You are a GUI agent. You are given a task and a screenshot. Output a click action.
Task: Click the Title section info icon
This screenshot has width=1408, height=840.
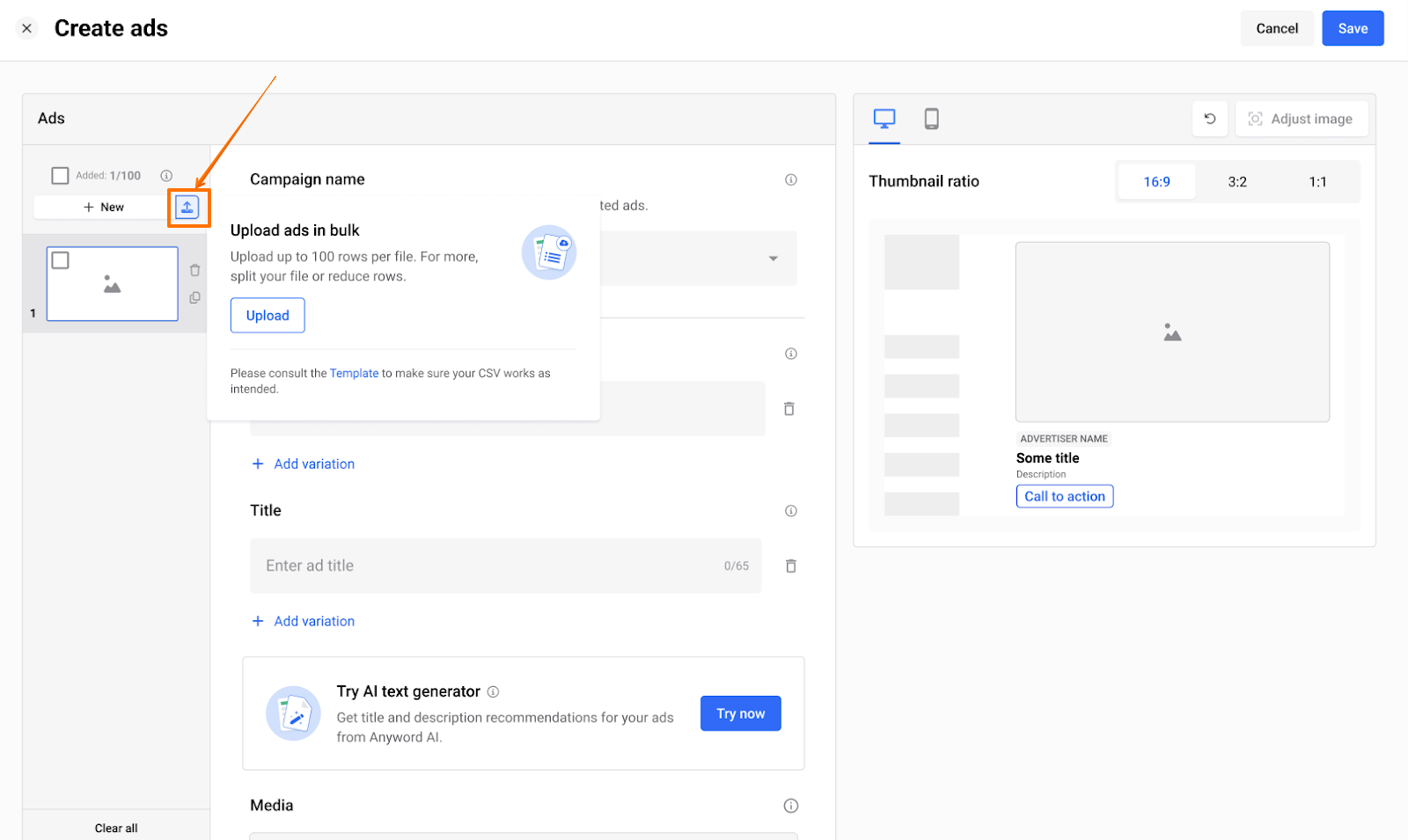(791, 511)
